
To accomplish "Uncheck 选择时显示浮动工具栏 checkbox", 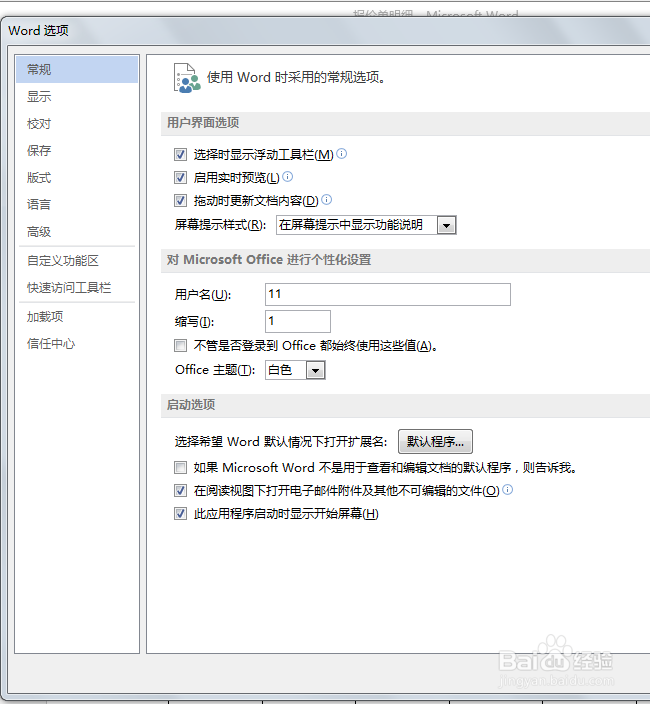I will [180, 155].
